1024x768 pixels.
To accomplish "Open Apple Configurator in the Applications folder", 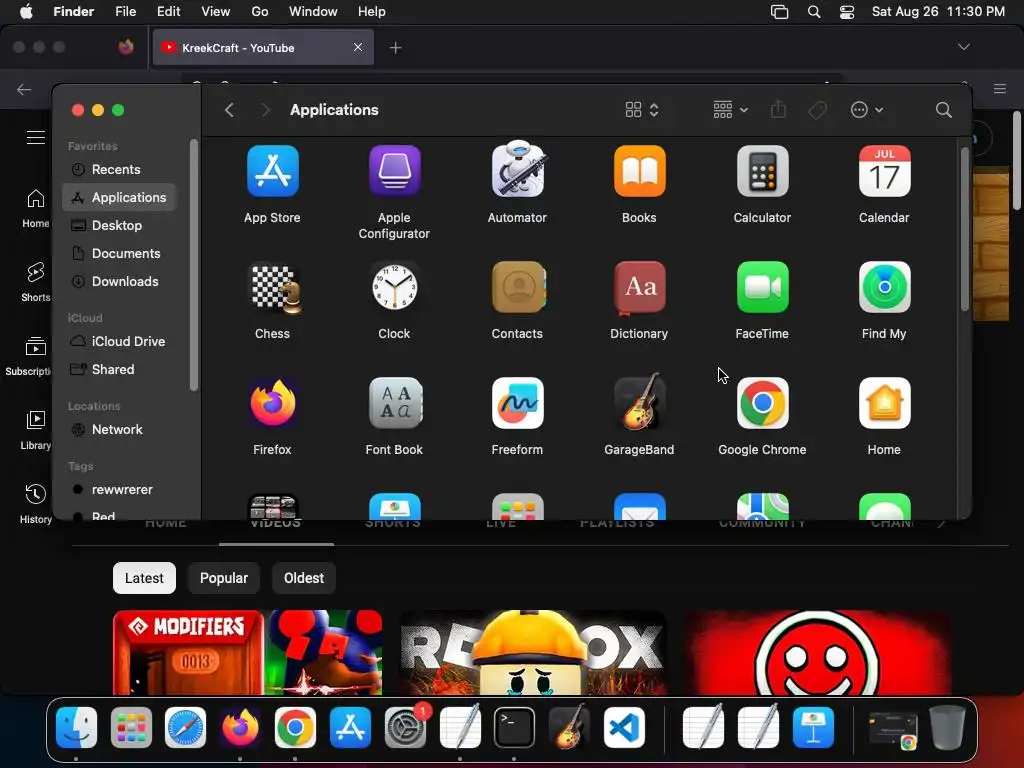I will click(x=394, y=171).
